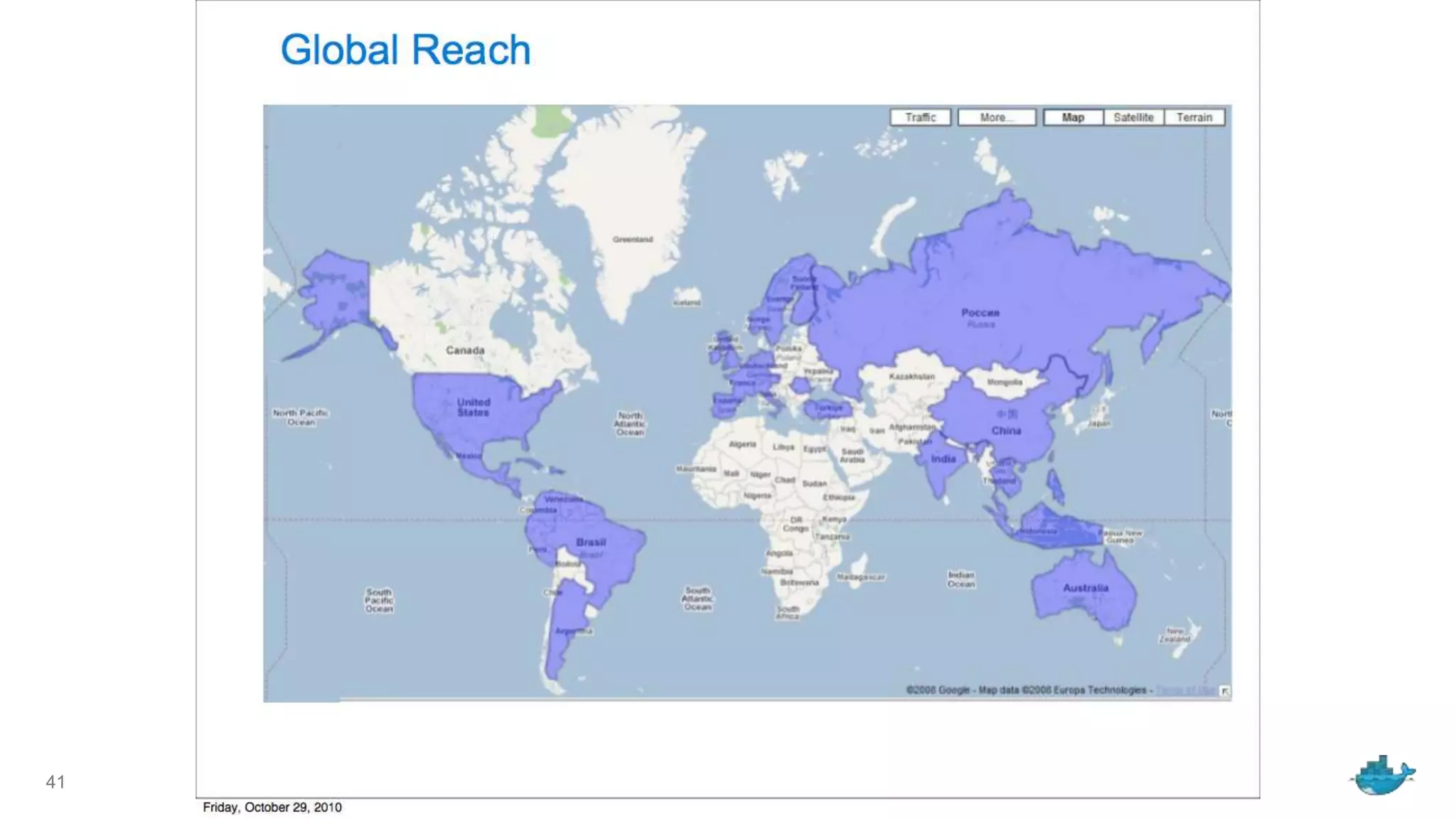Switch to the Satellite view tab

[1133, 117]
